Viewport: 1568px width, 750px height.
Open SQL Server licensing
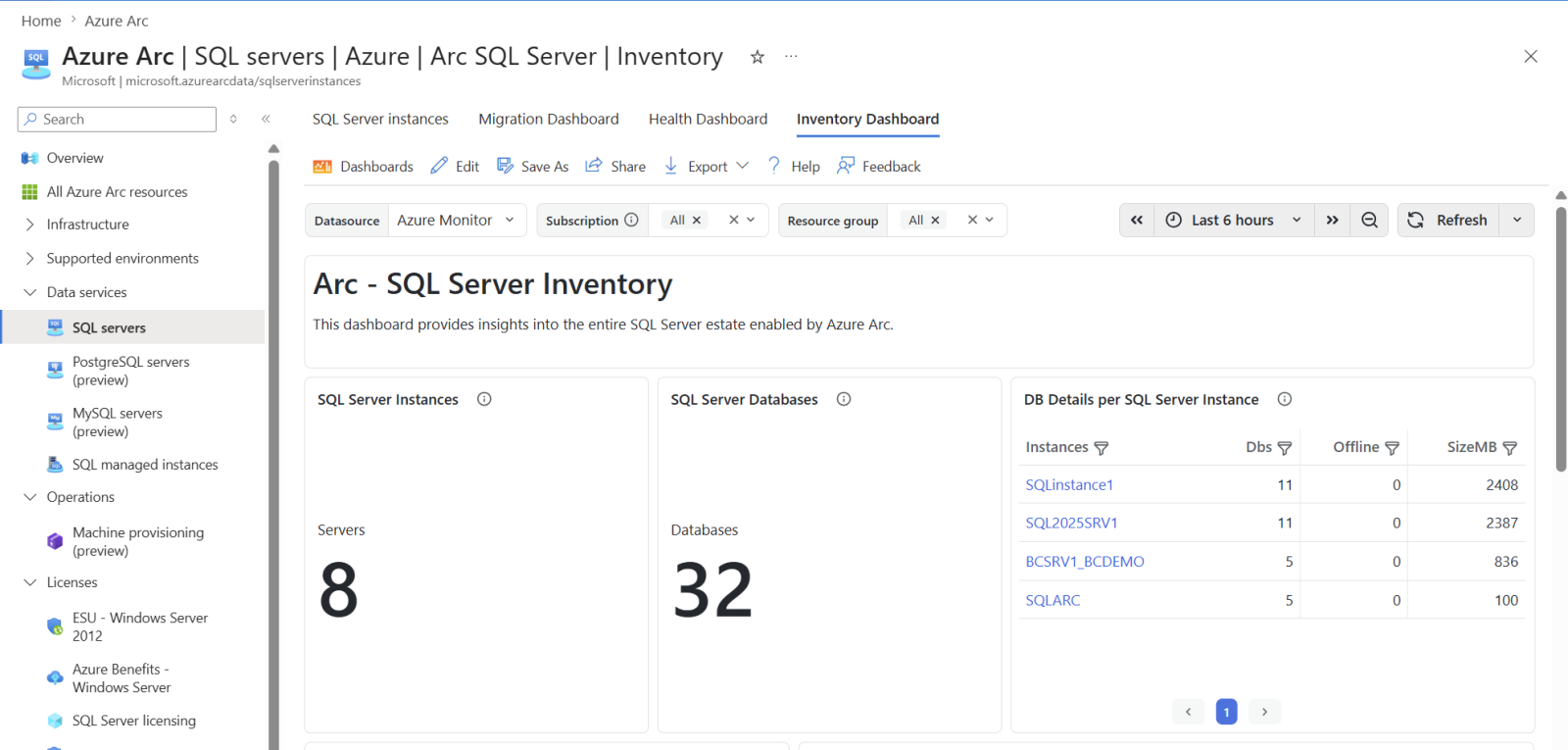133,721
